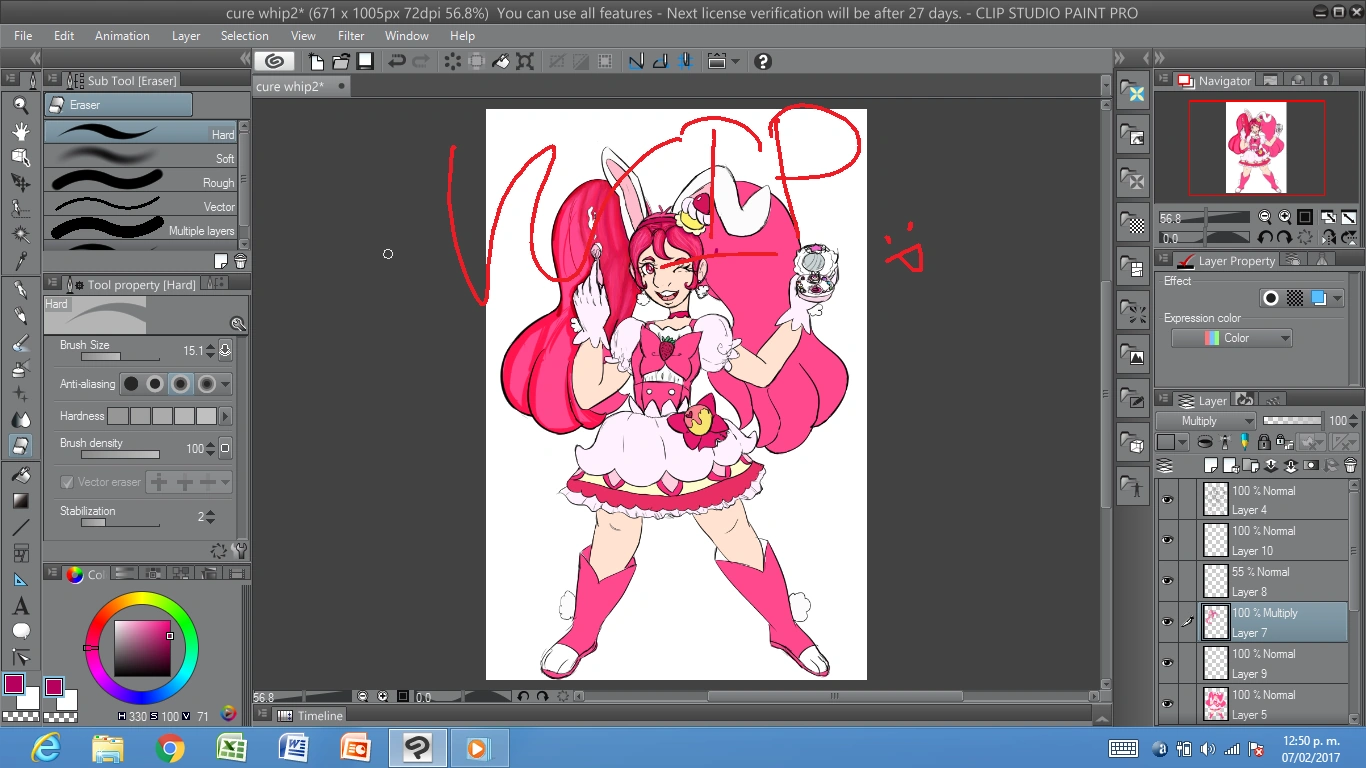Expand the Anti-aliasing options arrow
The height and width of the screenshot is (768, 1366).
pos(226,384)
